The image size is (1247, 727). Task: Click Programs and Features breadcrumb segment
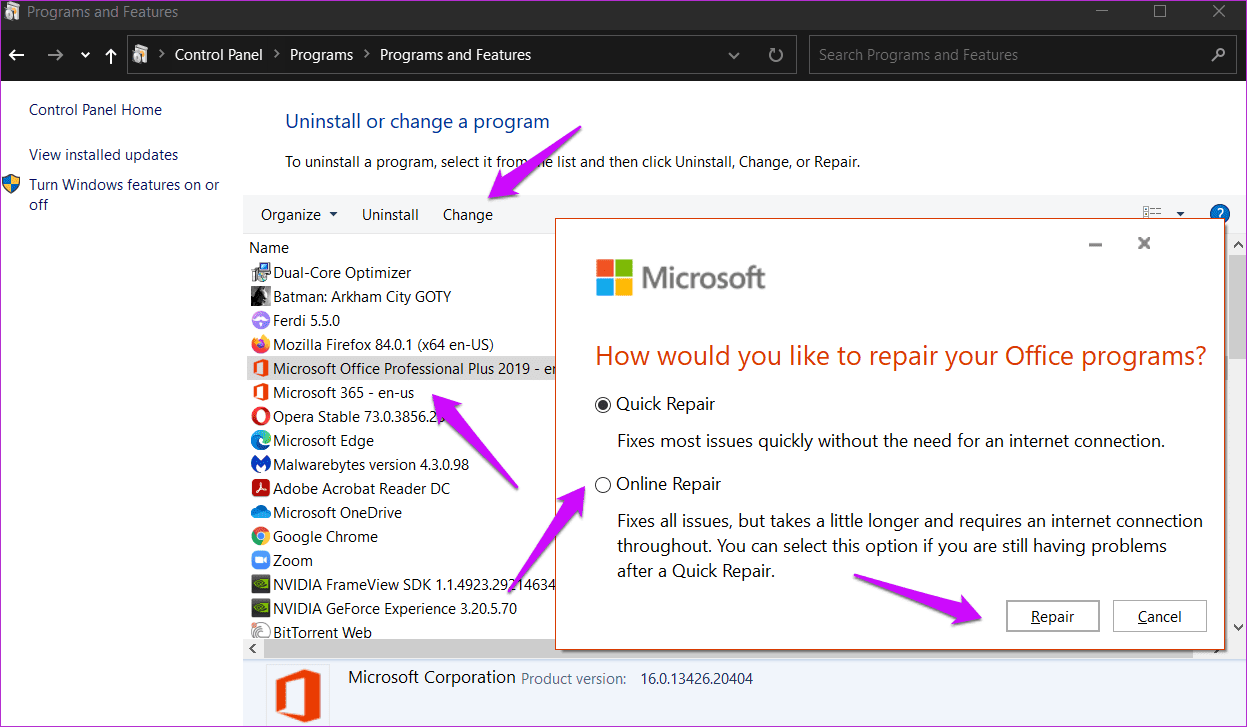455,55
